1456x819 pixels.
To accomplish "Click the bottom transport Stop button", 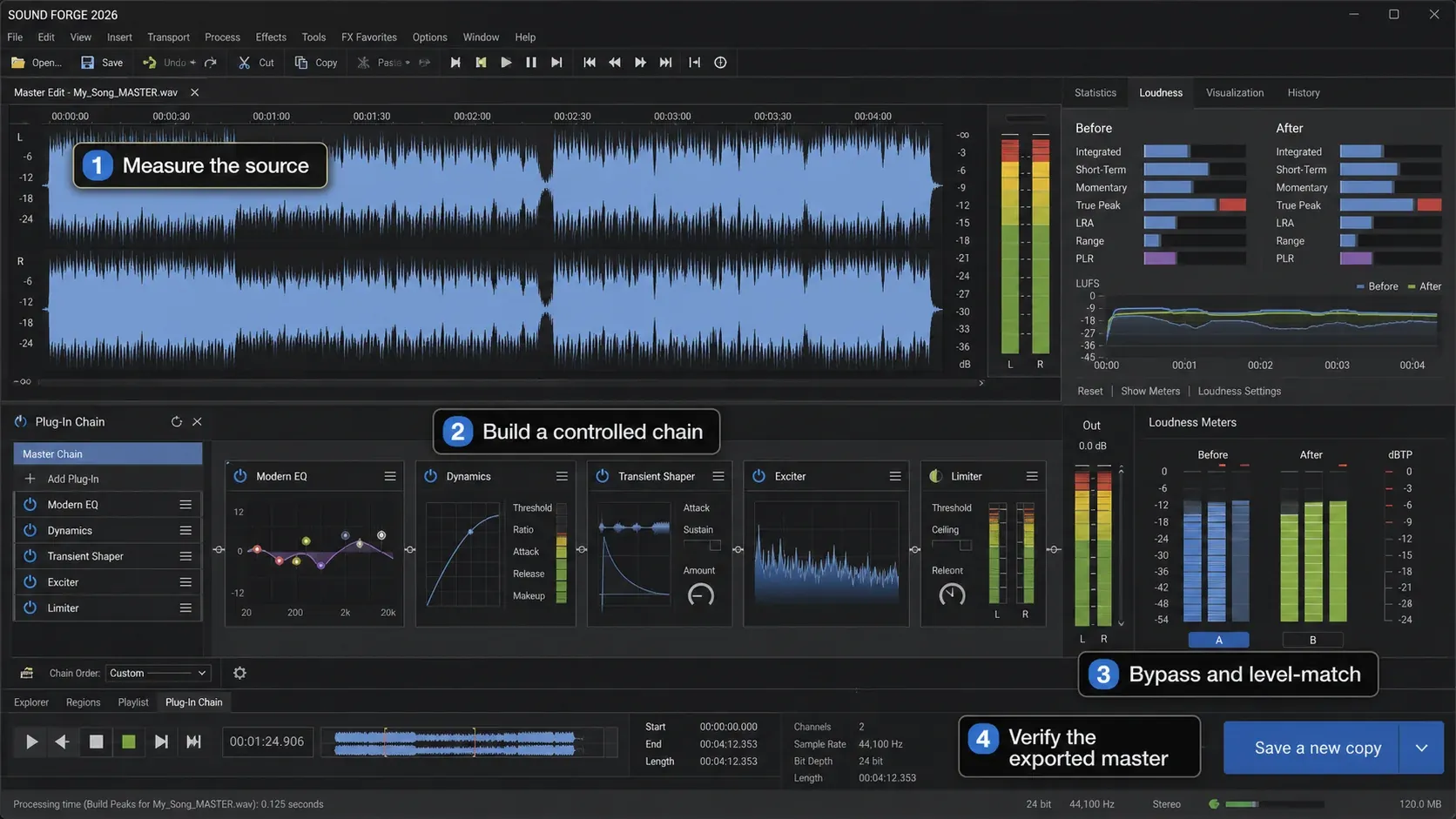I will pos(96,742).
